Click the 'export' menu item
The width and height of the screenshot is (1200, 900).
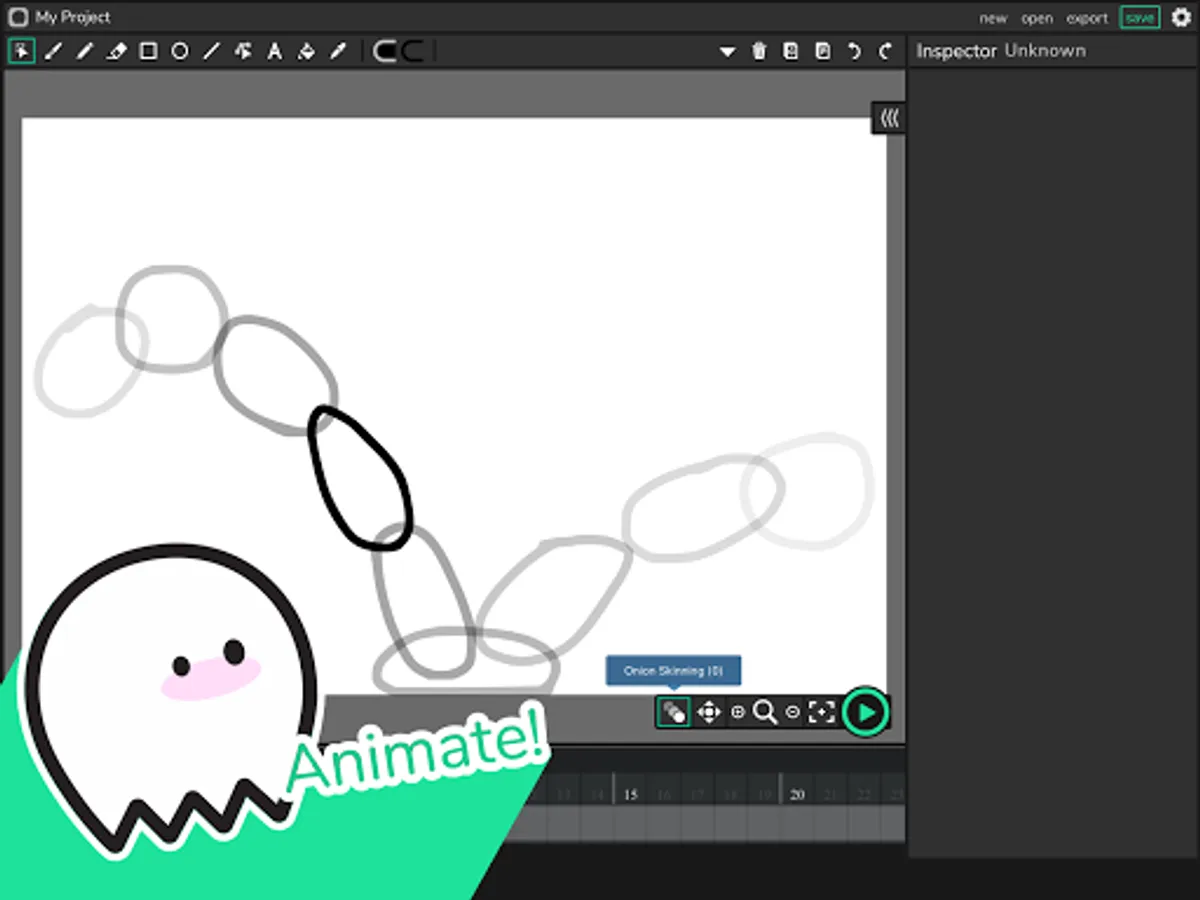pyautogui.click(x=1087, y=18)
